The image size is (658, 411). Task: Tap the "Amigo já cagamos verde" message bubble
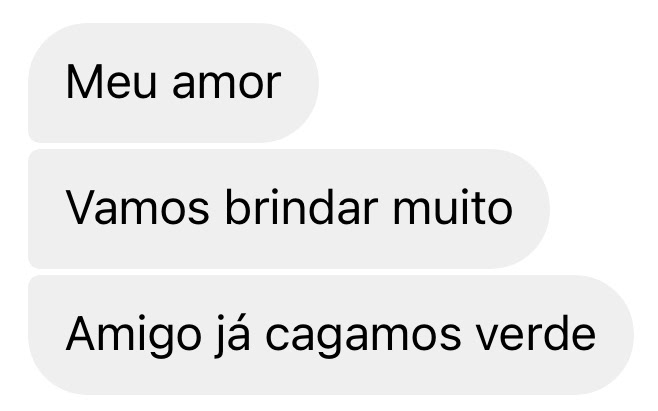pos(331,335)
